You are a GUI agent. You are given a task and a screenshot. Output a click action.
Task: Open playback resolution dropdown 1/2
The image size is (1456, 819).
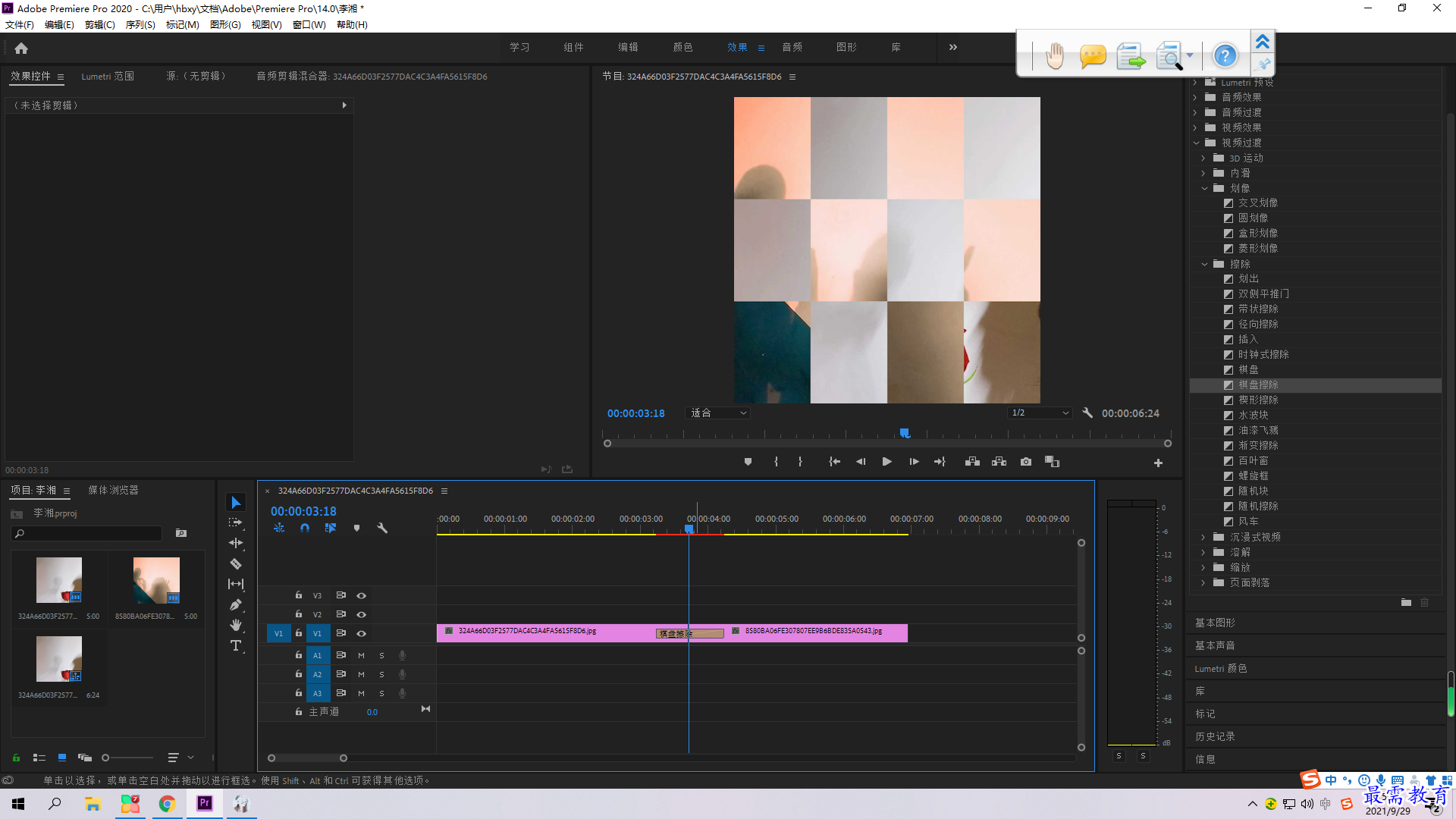1040,413
